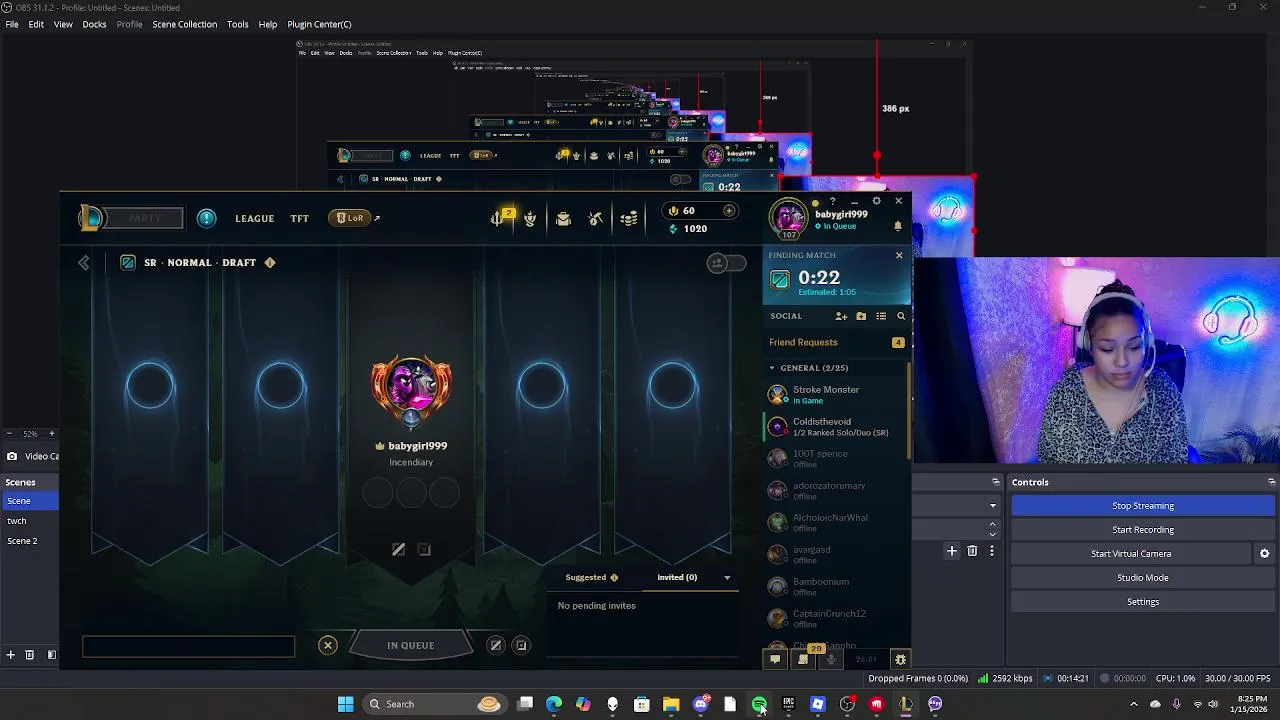Image resolution: width=1280 pixels, height=720 pixels.
Task: Open the exclamation-mark notices icon
Action: 206,218
